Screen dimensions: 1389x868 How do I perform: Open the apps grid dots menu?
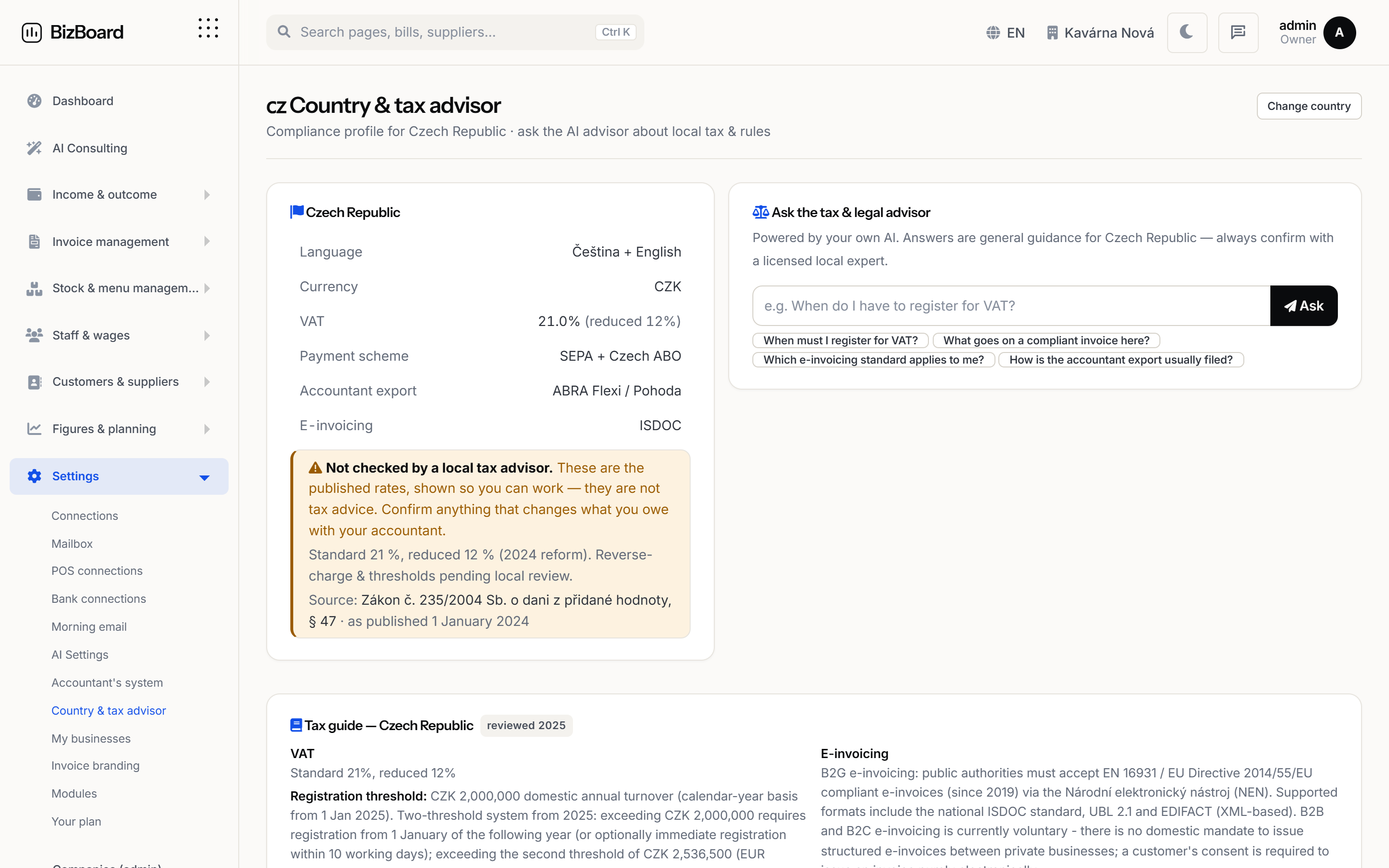click(208, 28)
